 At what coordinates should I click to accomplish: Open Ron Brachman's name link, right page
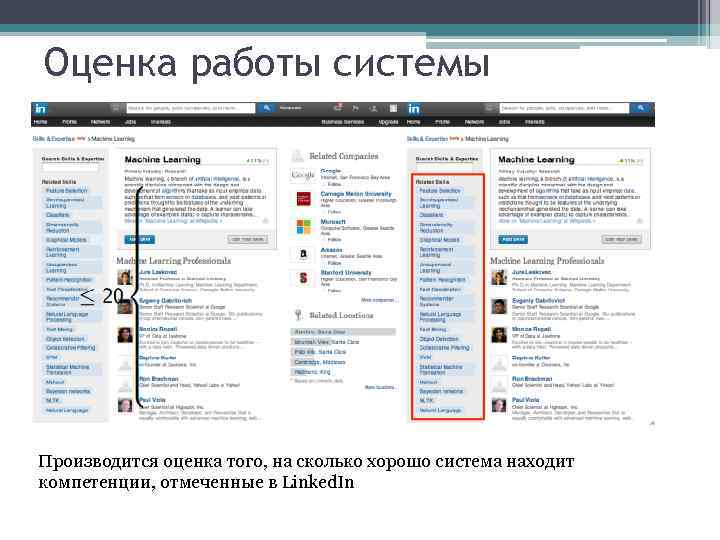532,379
